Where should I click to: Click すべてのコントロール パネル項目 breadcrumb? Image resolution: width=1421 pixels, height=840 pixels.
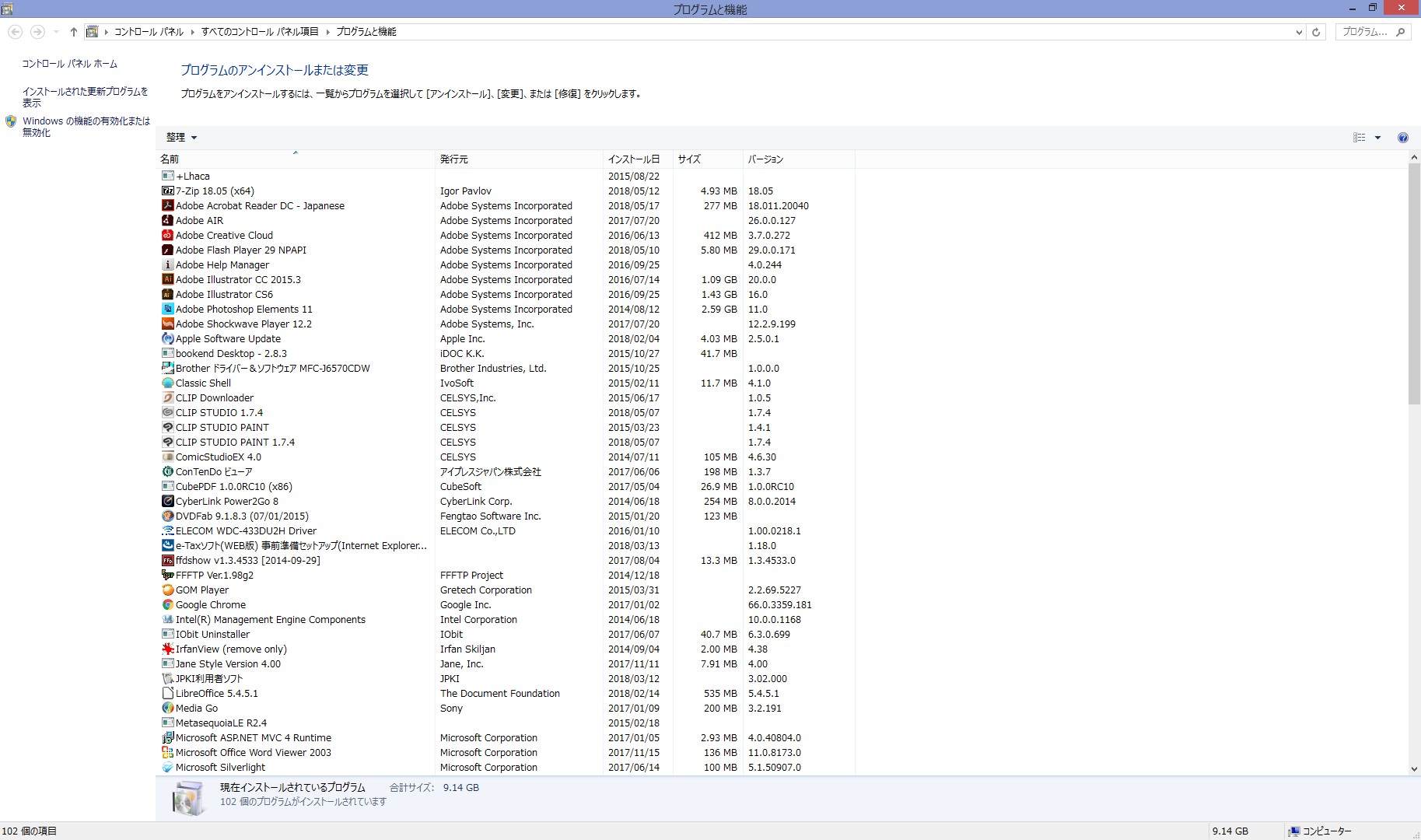click(260, 32)
